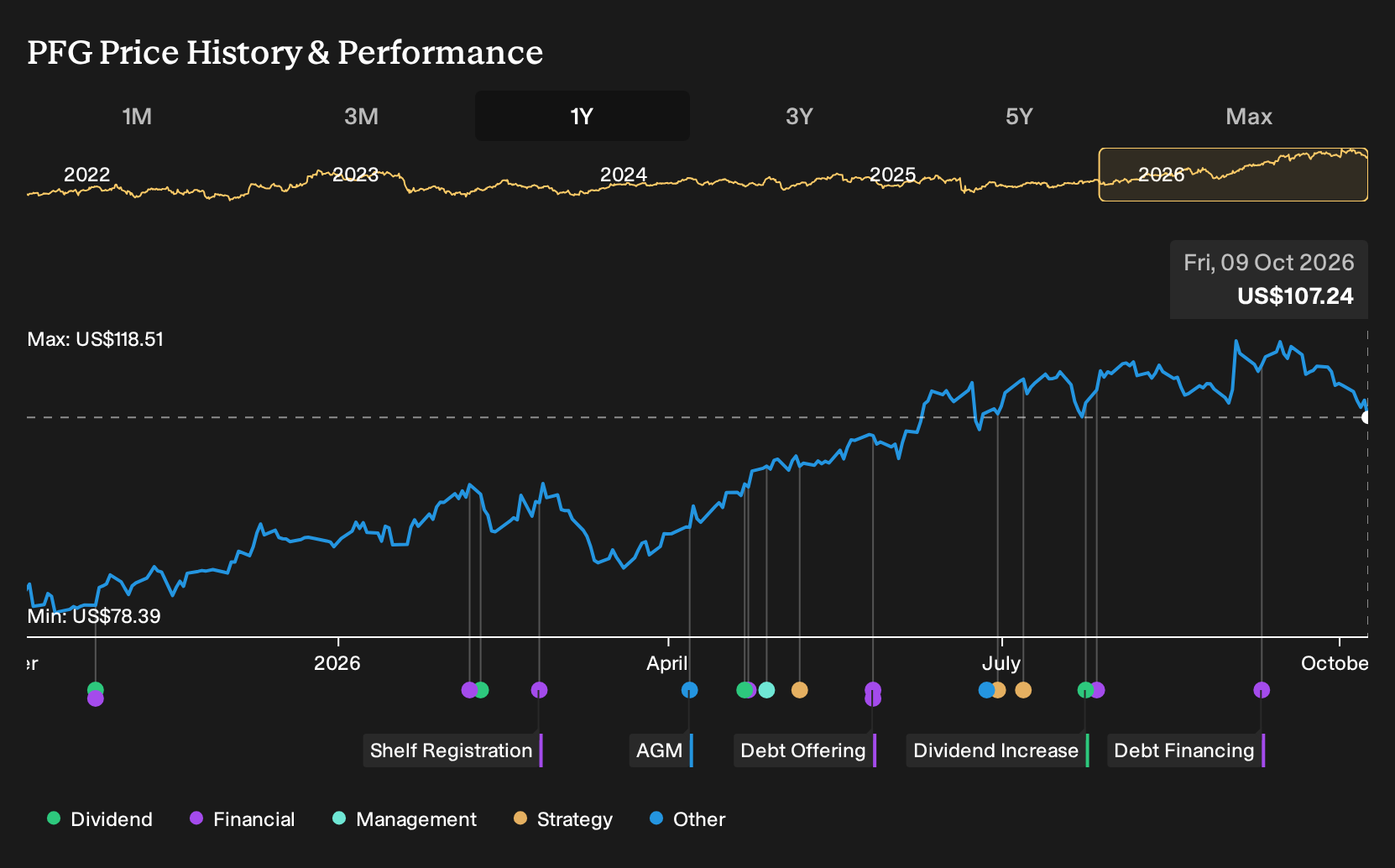Click the blue dot above AGM label
The image size is (1395, 868).
689,690
